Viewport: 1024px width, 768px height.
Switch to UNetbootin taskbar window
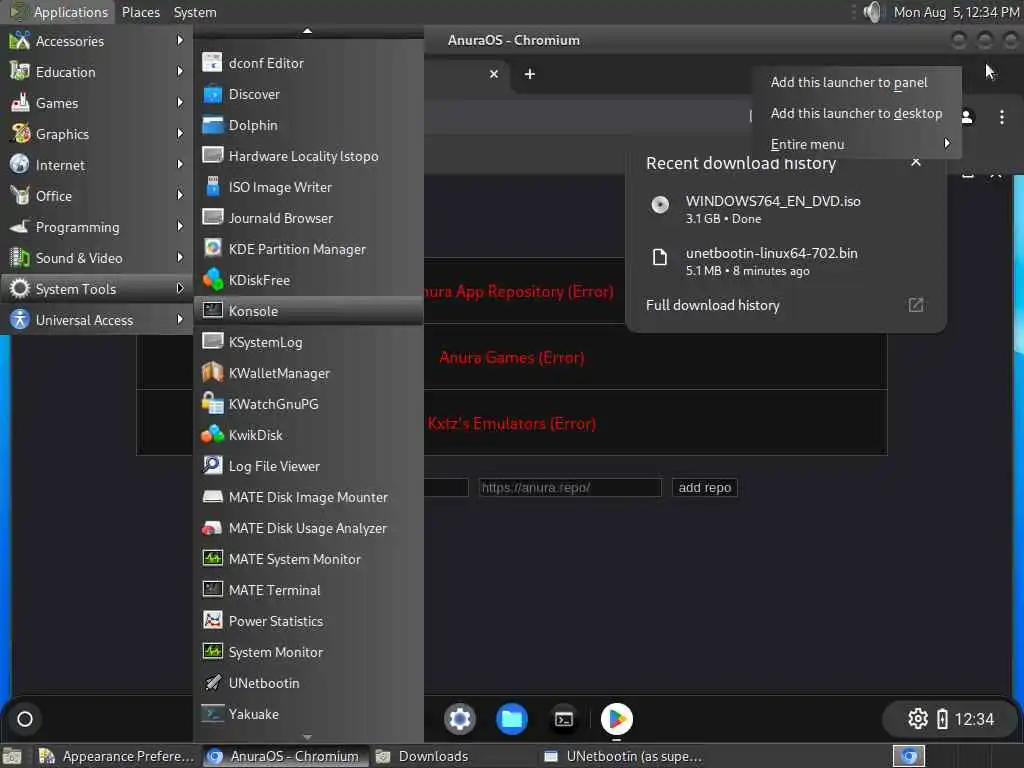click(x=624, y=756)
